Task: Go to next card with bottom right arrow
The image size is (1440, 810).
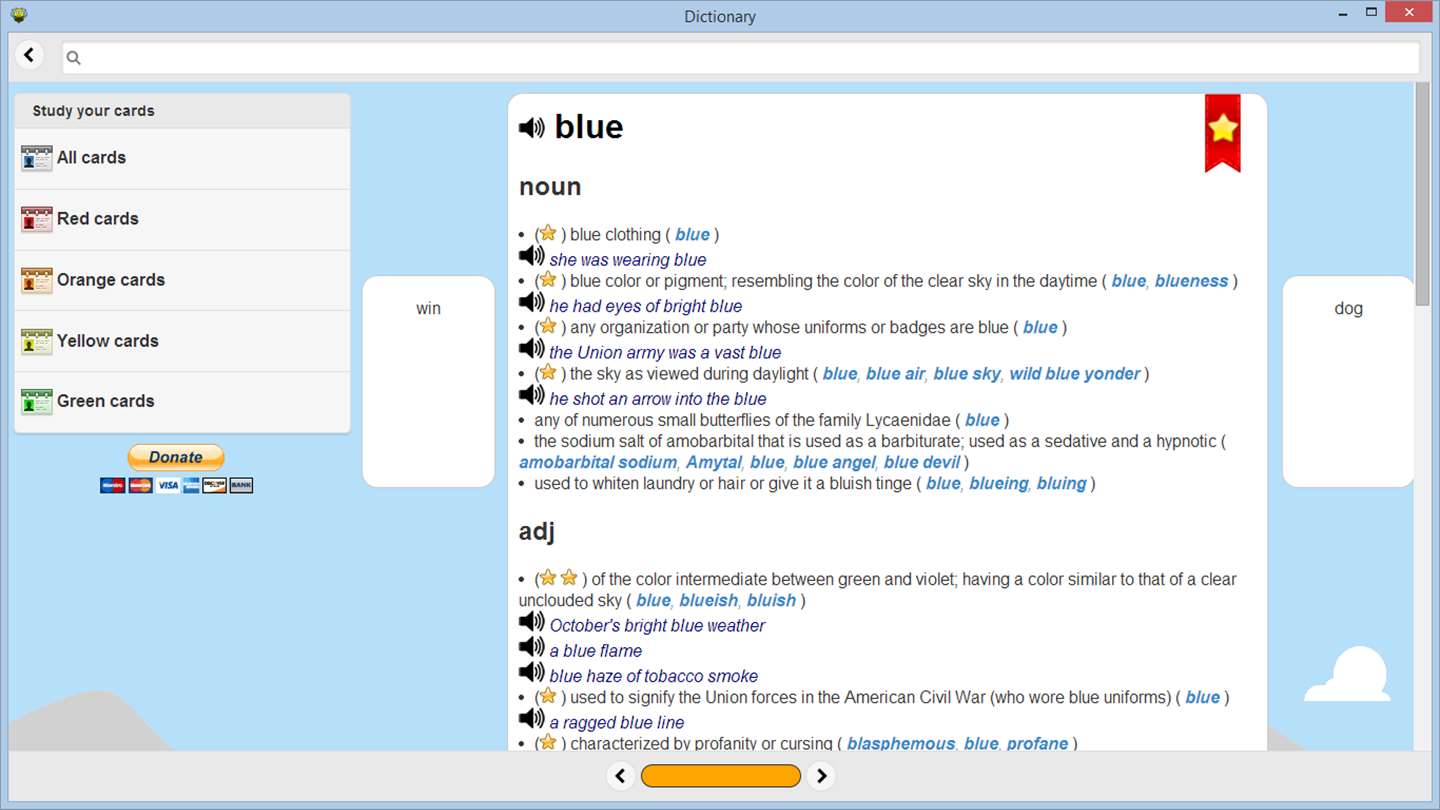Action: [821, 776]
